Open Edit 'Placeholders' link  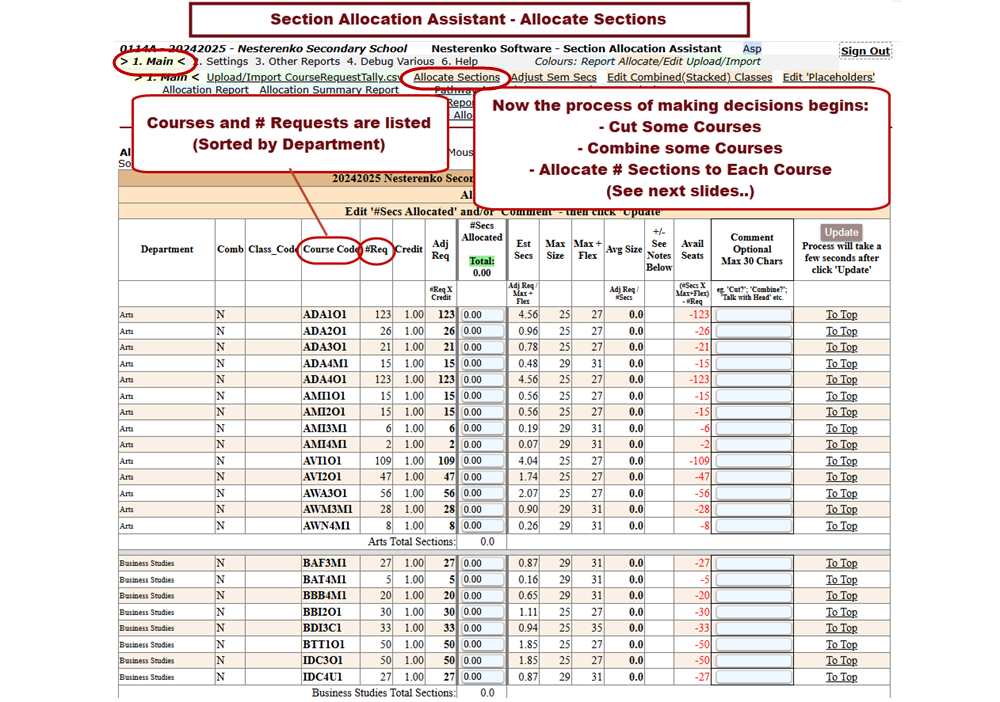828,77
